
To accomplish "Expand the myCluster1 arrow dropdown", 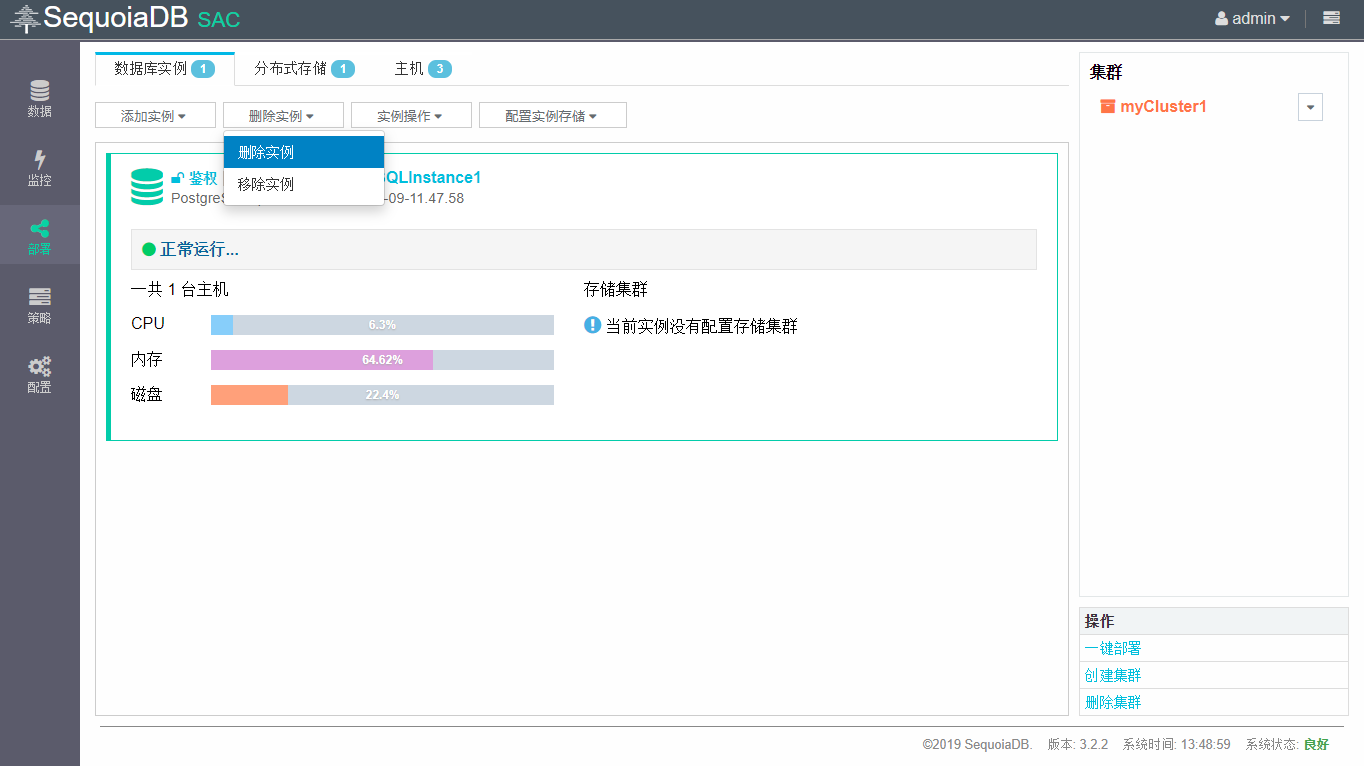I will 1310,107.
